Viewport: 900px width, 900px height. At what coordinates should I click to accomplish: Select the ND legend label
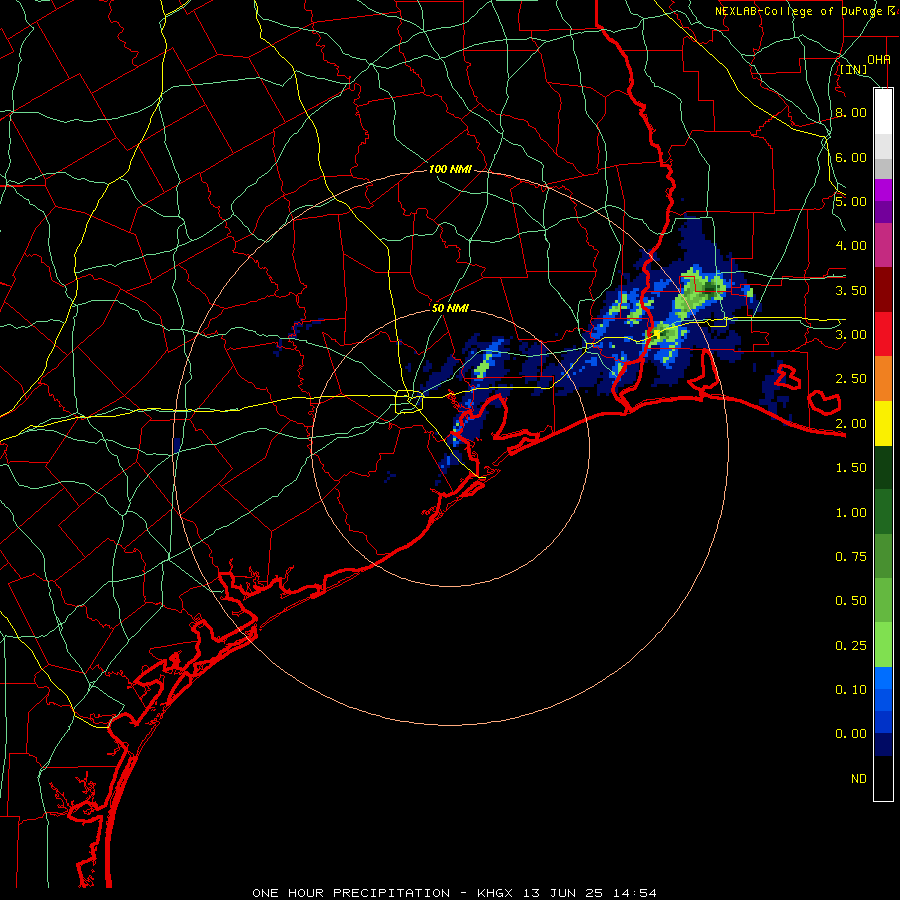(x=859, y=779)
